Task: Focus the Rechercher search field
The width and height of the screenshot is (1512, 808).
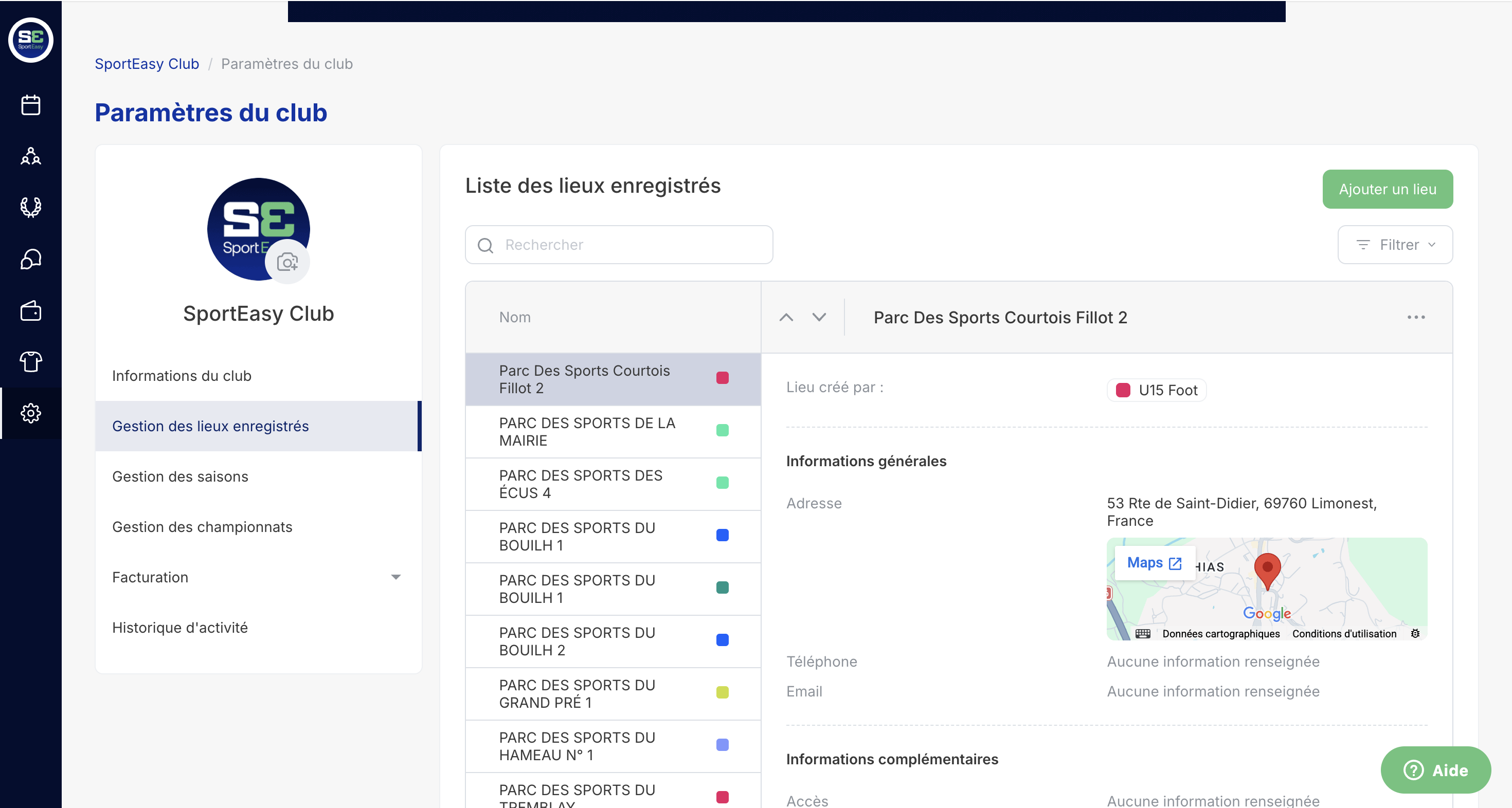Action: pyautogui.click(x=619, y=245)
